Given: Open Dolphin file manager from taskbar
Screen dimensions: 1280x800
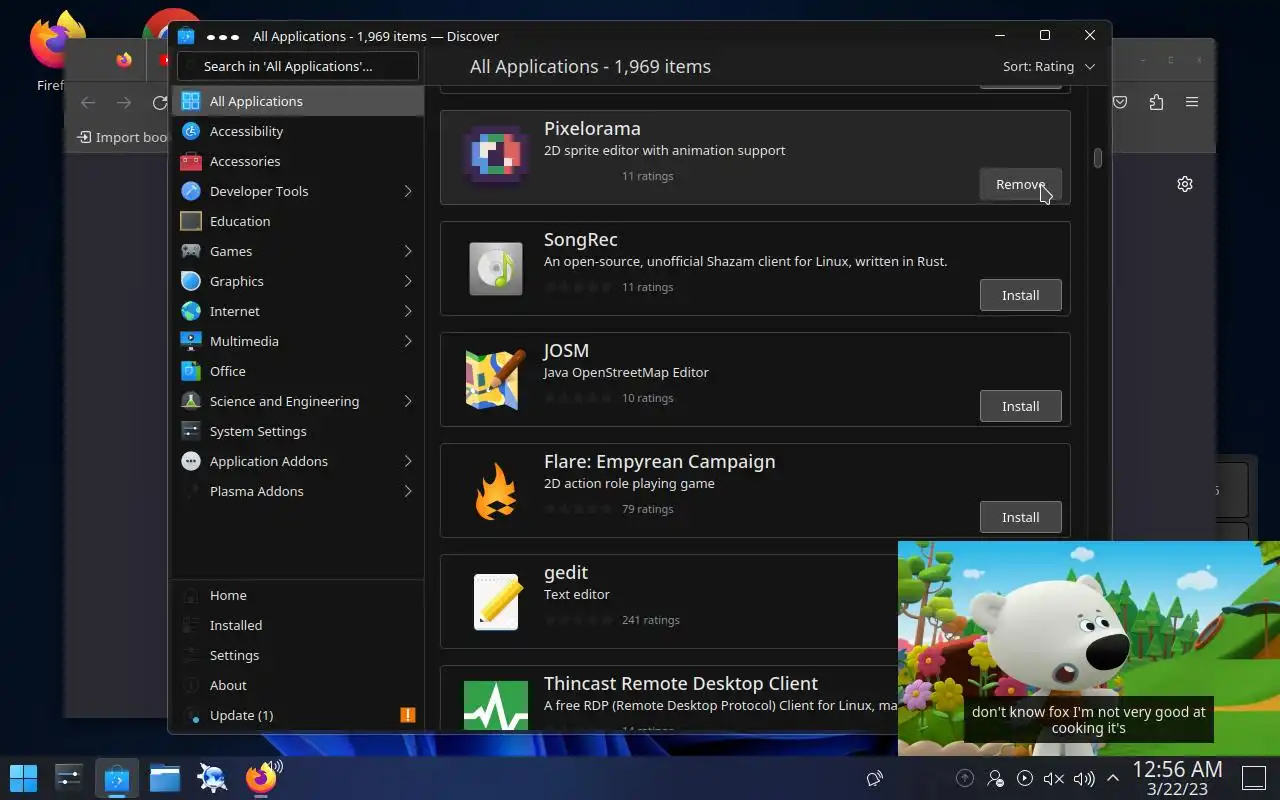Looking at the screenshot, I should [164, 777].
